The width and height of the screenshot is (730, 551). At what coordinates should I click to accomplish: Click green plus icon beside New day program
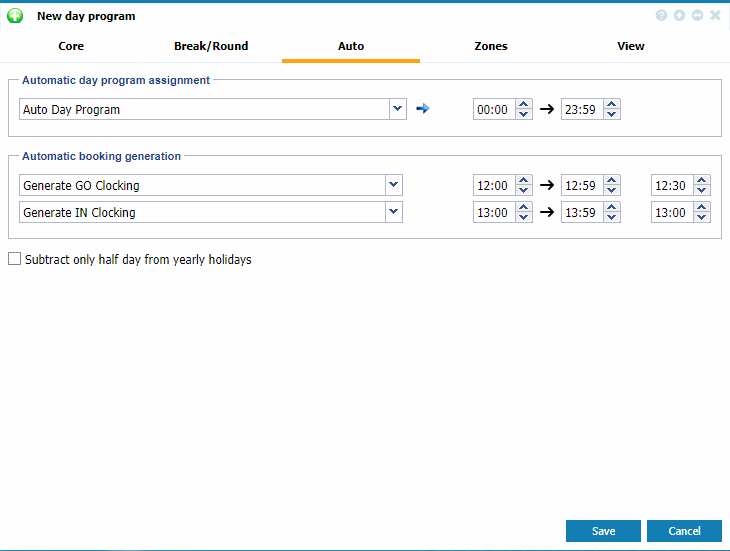[15, 16]
